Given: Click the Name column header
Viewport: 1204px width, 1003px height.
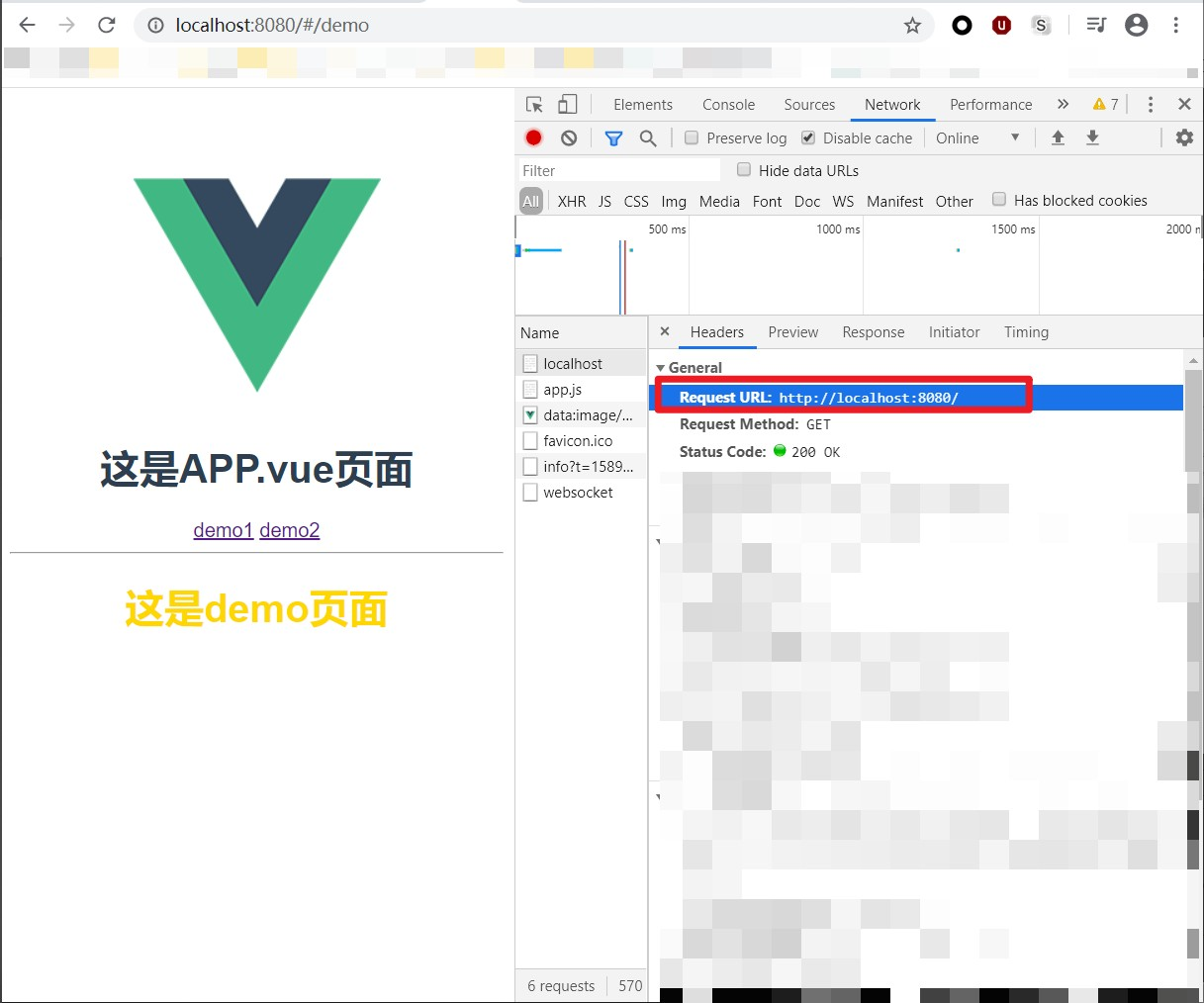Looking at the screenshot, I should tap(581, 332).
